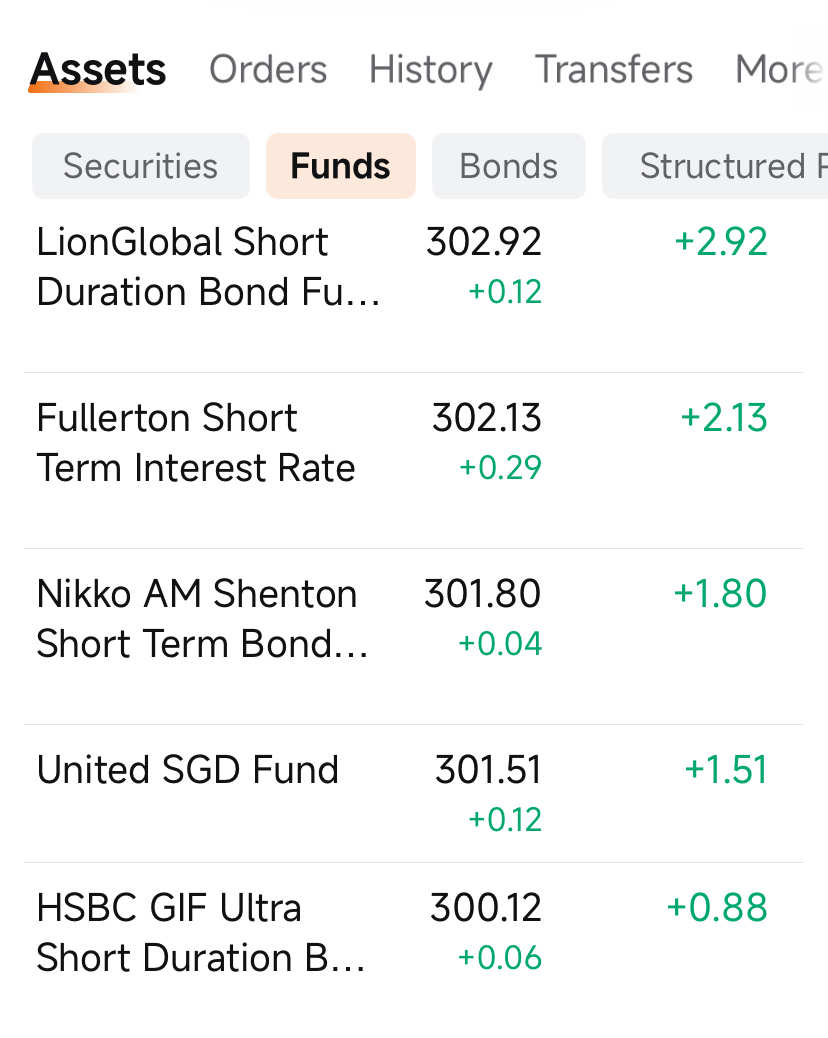Viewport: 828px width, 1038px height.
Task: Select the Funds category chip
Action: click(340, 166)
